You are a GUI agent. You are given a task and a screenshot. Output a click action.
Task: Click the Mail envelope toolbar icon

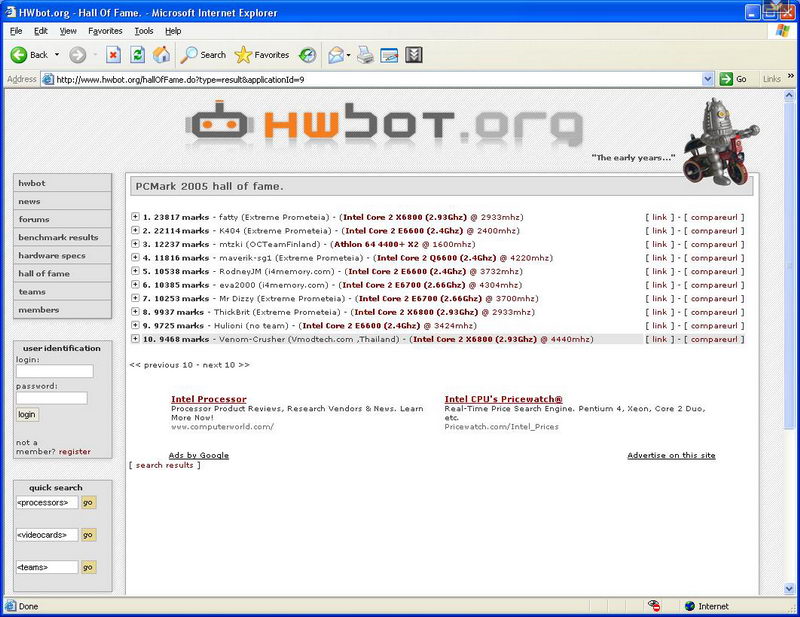click(x=336, y=55)
